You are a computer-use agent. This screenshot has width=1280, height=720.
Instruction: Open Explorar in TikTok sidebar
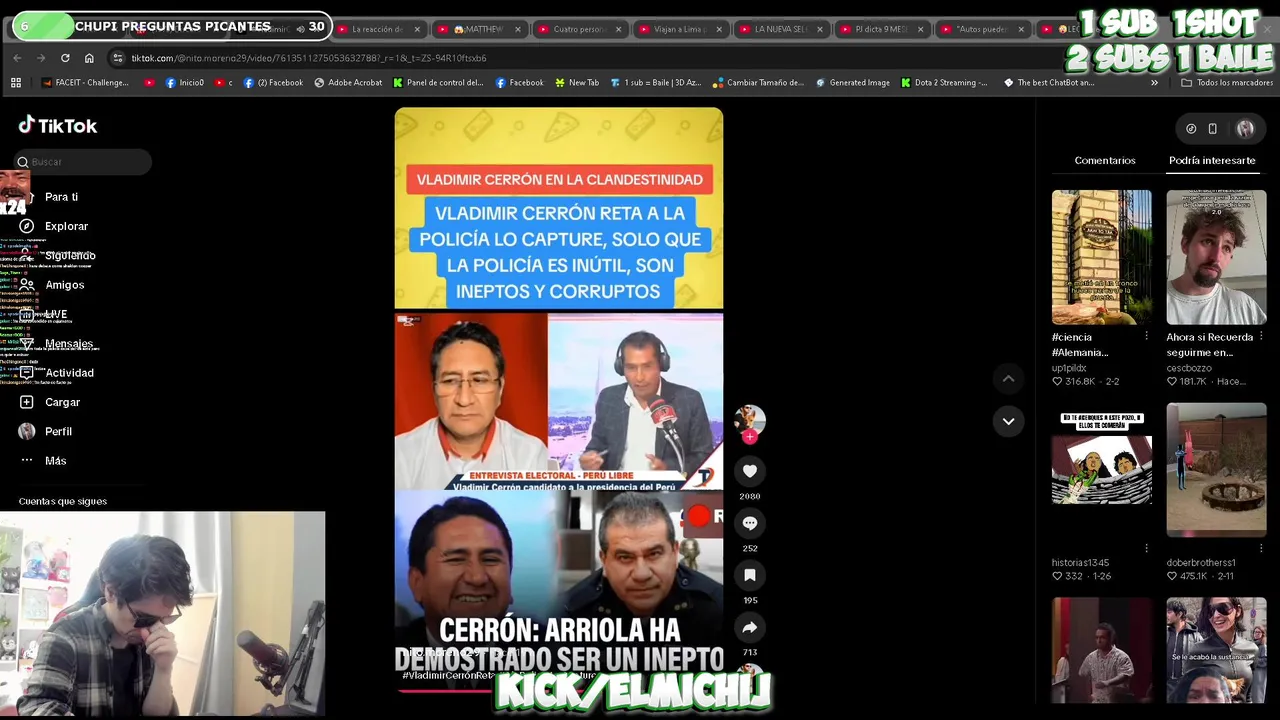(x=66, y=226)
